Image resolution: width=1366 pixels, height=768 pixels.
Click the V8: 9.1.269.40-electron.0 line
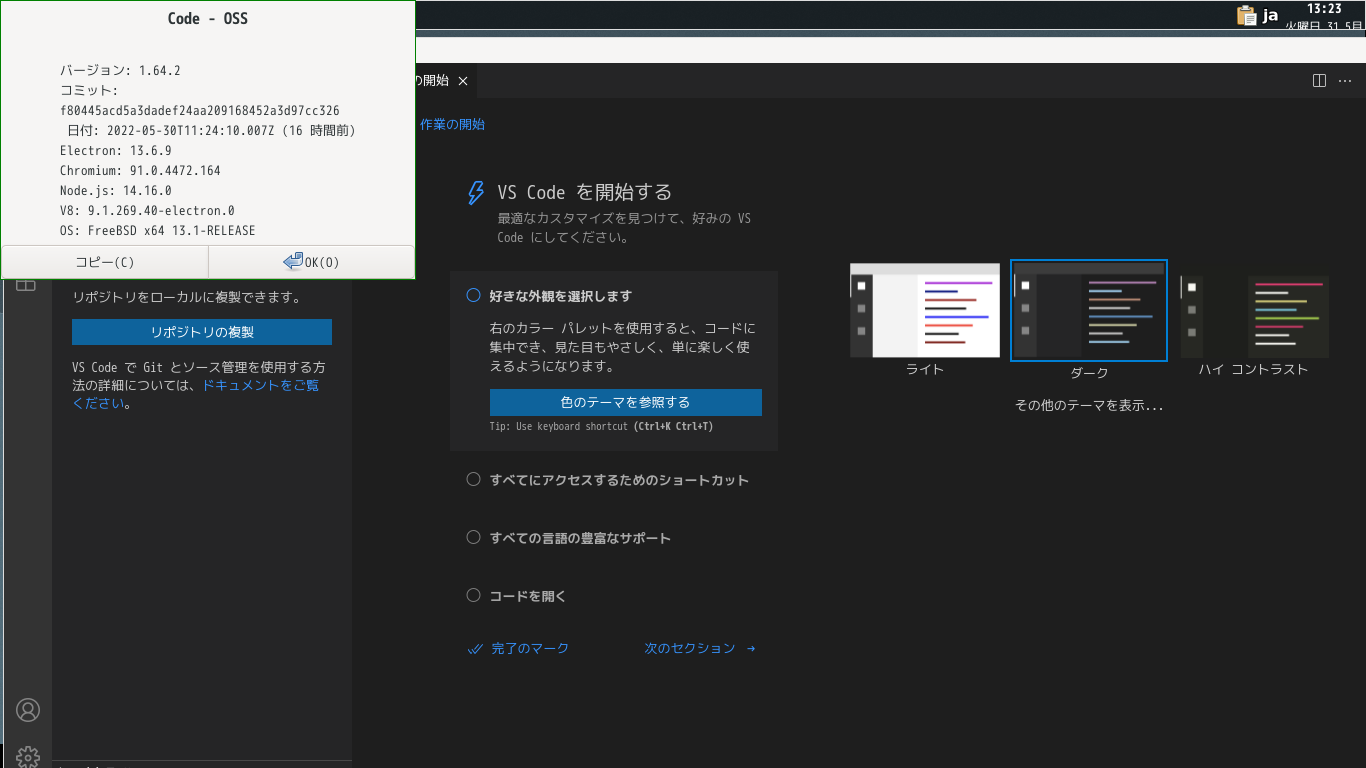(147, 210)
